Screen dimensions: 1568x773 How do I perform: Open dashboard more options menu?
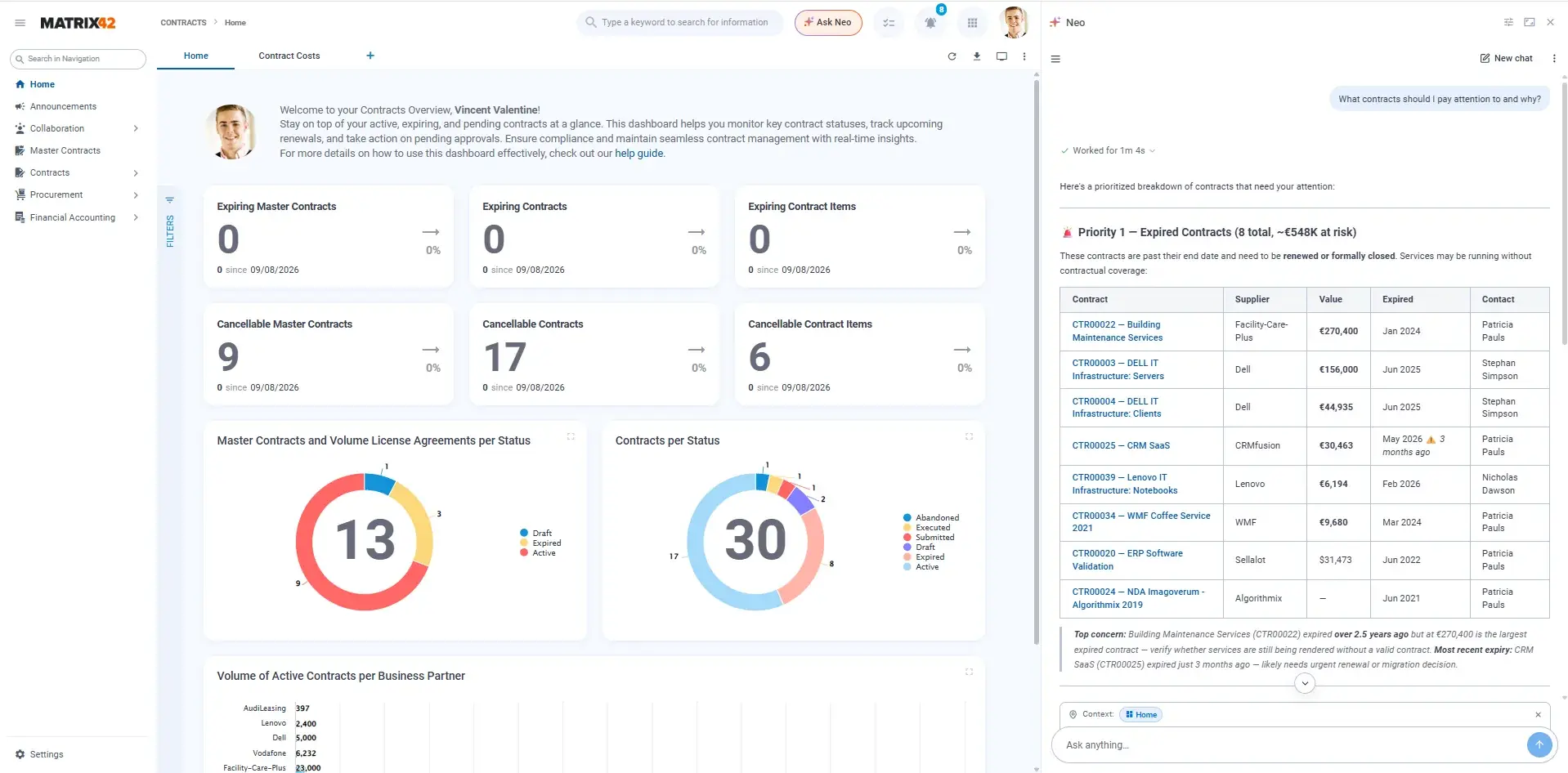1024,56
